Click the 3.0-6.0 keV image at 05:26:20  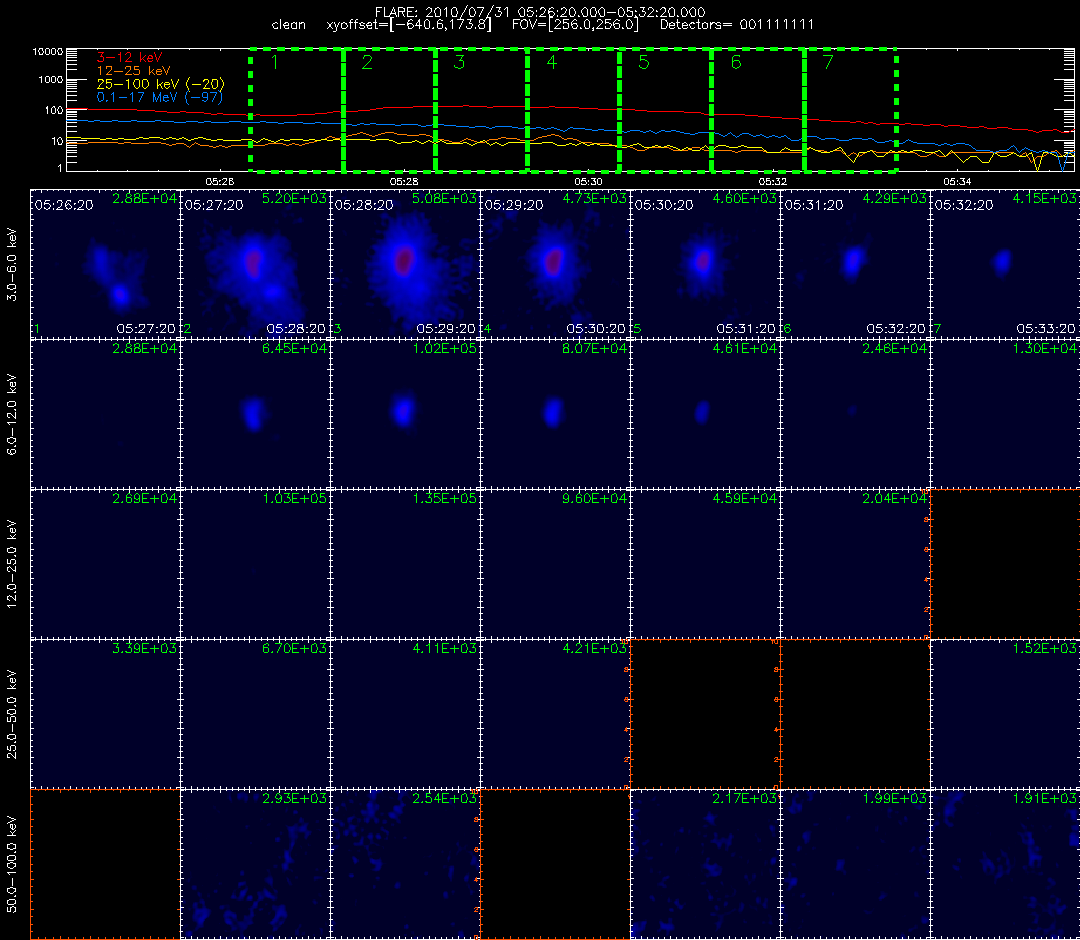pyautogui.click(x=105, y=264)
